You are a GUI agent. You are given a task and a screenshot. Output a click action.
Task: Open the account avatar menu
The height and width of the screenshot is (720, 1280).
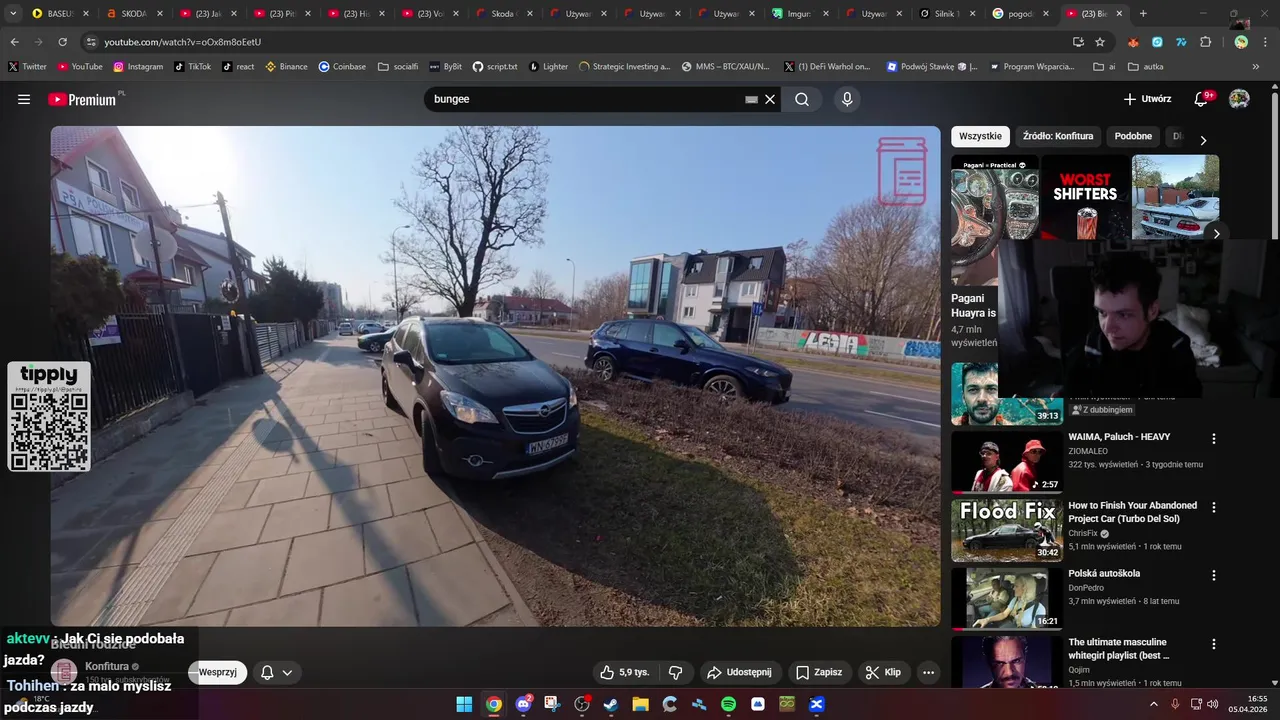coord(1239,99)
